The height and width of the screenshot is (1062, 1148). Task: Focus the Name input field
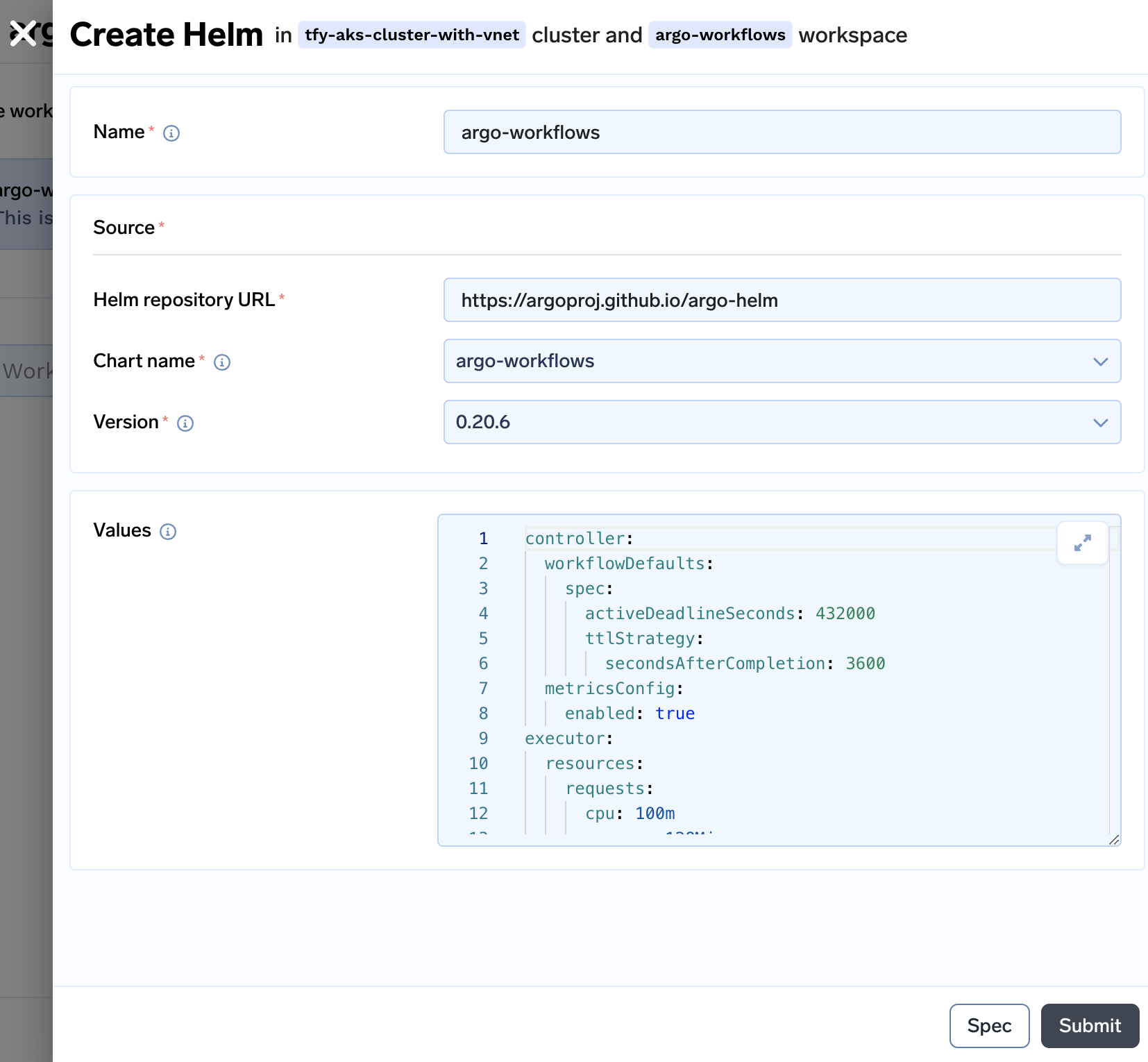(782, 132)
